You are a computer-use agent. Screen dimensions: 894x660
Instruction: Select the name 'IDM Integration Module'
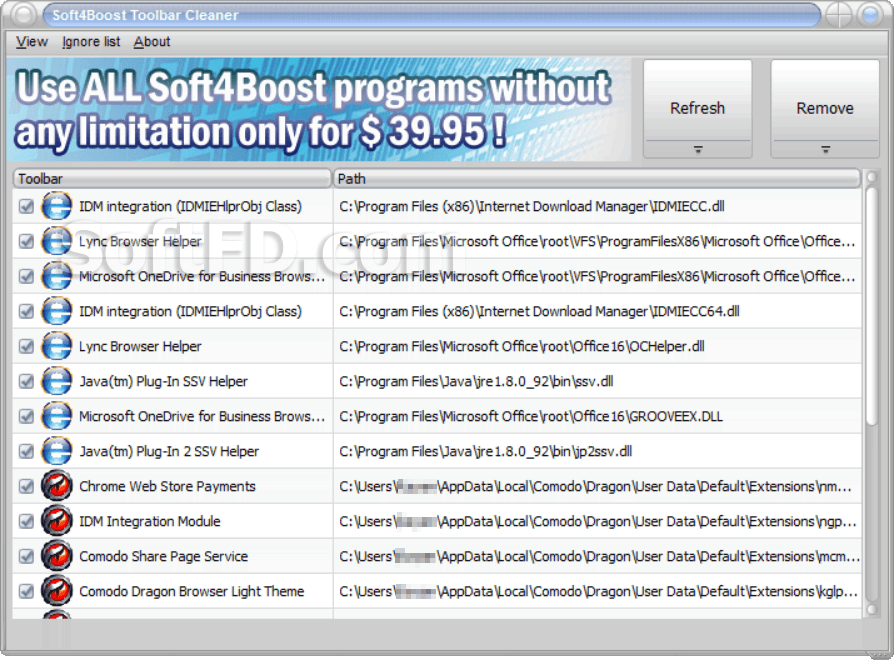(x=149, y=521)
